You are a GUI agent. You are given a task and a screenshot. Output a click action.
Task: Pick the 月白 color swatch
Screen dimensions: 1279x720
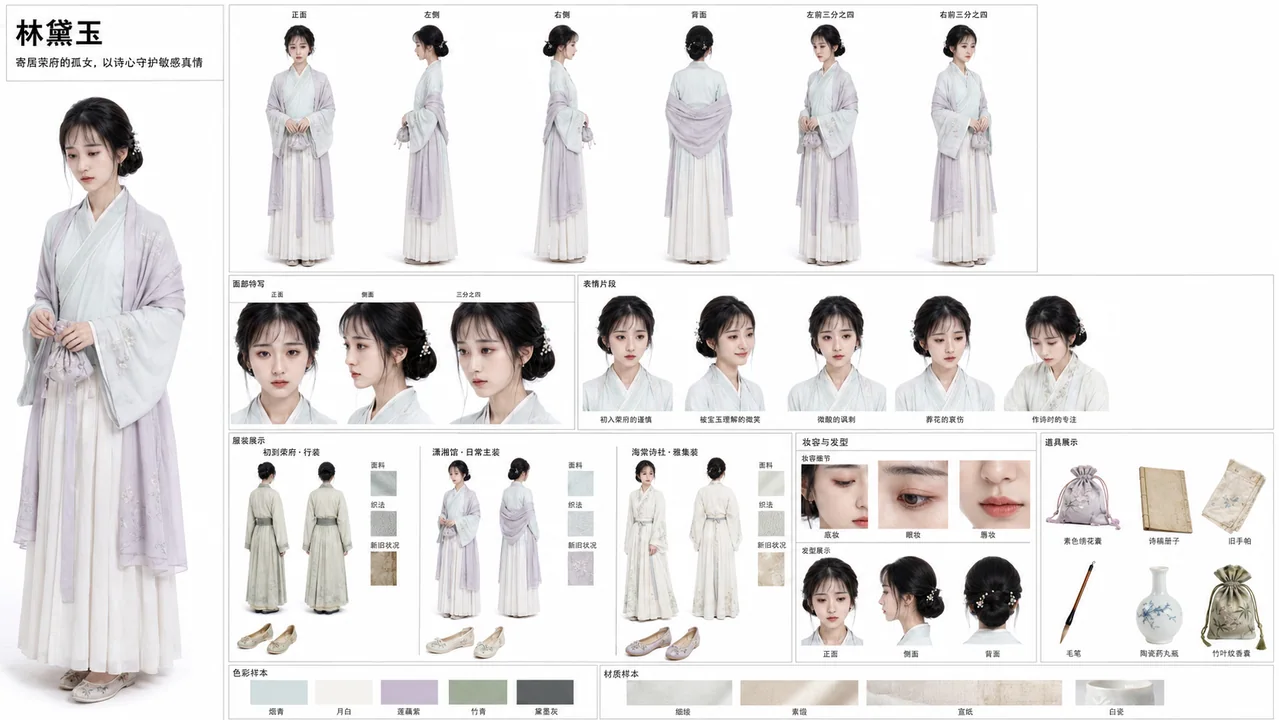point(344,692)
